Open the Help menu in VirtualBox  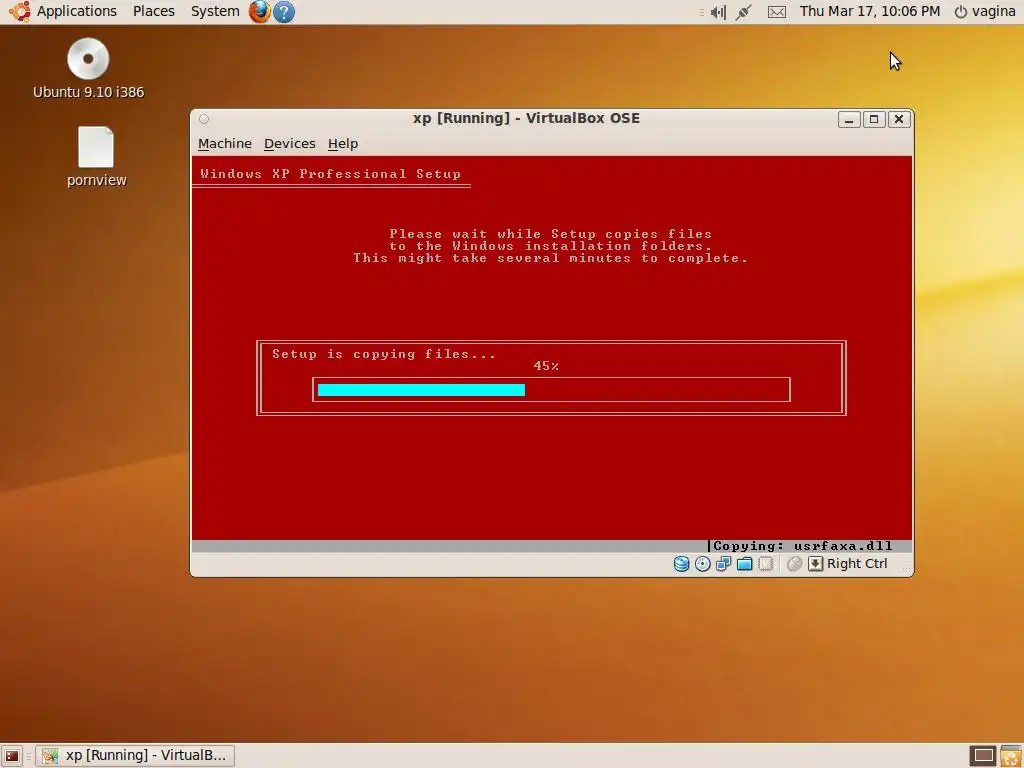point(343,144)
